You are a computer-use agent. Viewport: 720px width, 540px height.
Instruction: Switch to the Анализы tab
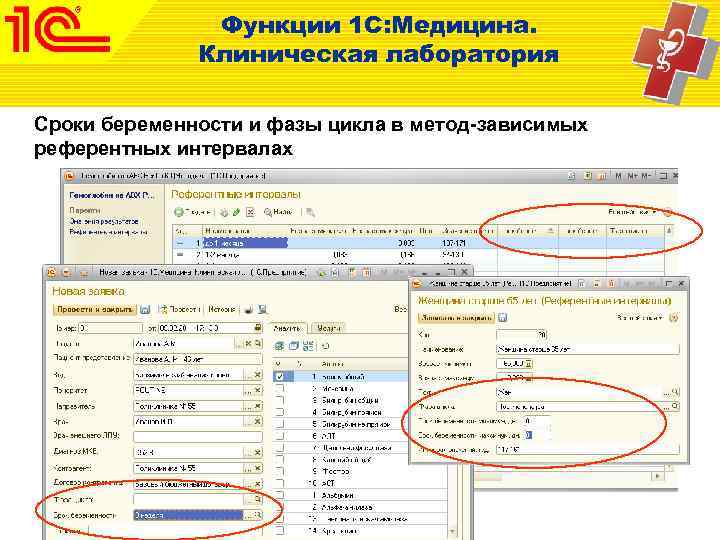coord(287,328)
